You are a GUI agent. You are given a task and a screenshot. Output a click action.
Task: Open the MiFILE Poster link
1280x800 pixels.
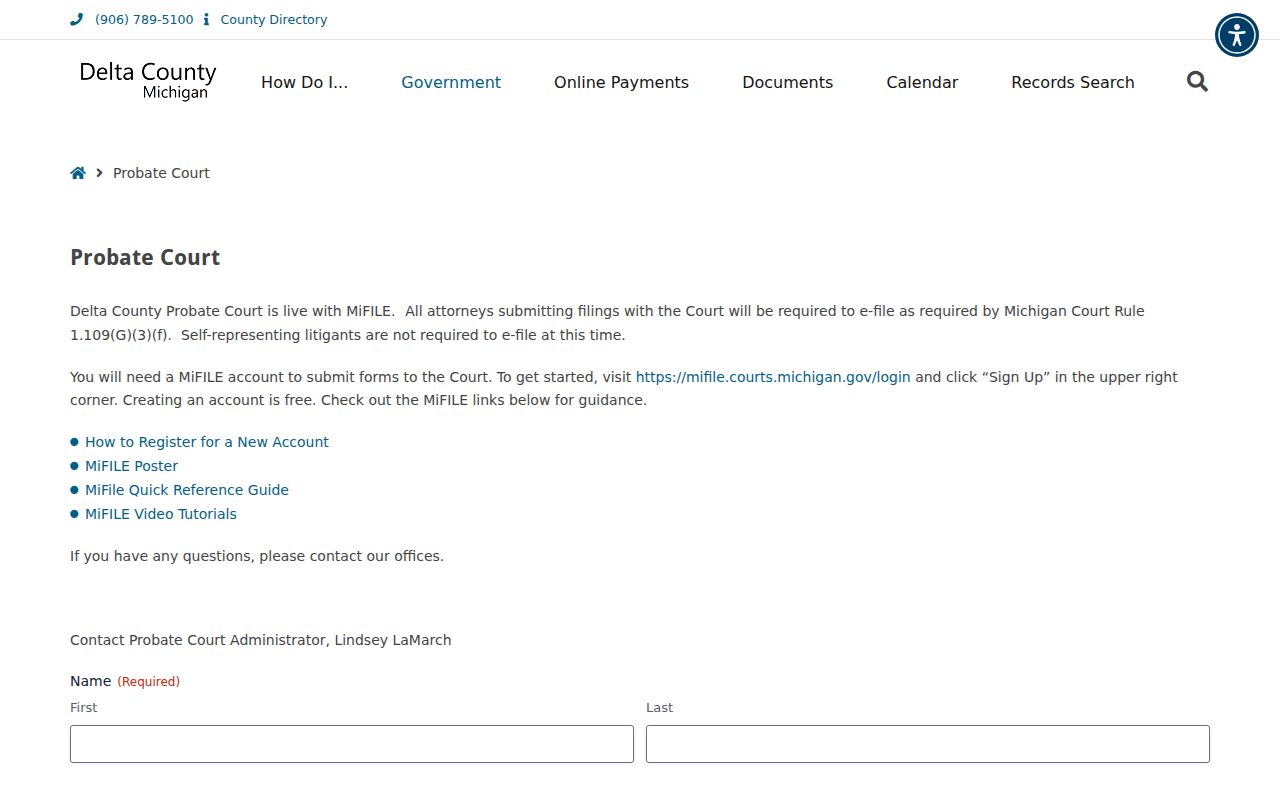click(x=131, y=466)
